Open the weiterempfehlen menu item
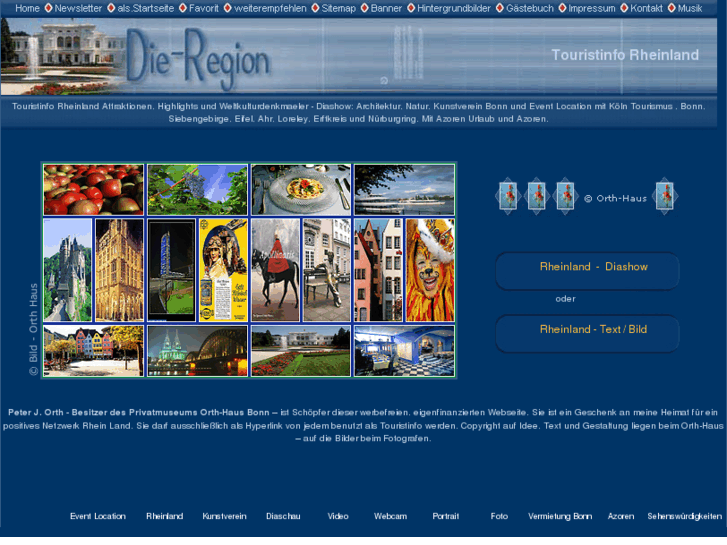Viewport: 727px width, 545px height. 270,8
